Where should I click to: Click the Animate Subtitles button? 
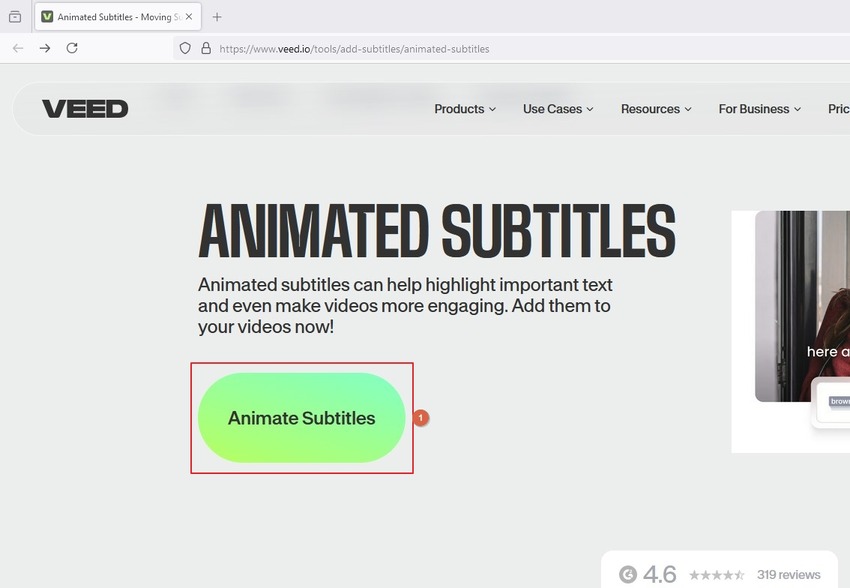point(301,418)
